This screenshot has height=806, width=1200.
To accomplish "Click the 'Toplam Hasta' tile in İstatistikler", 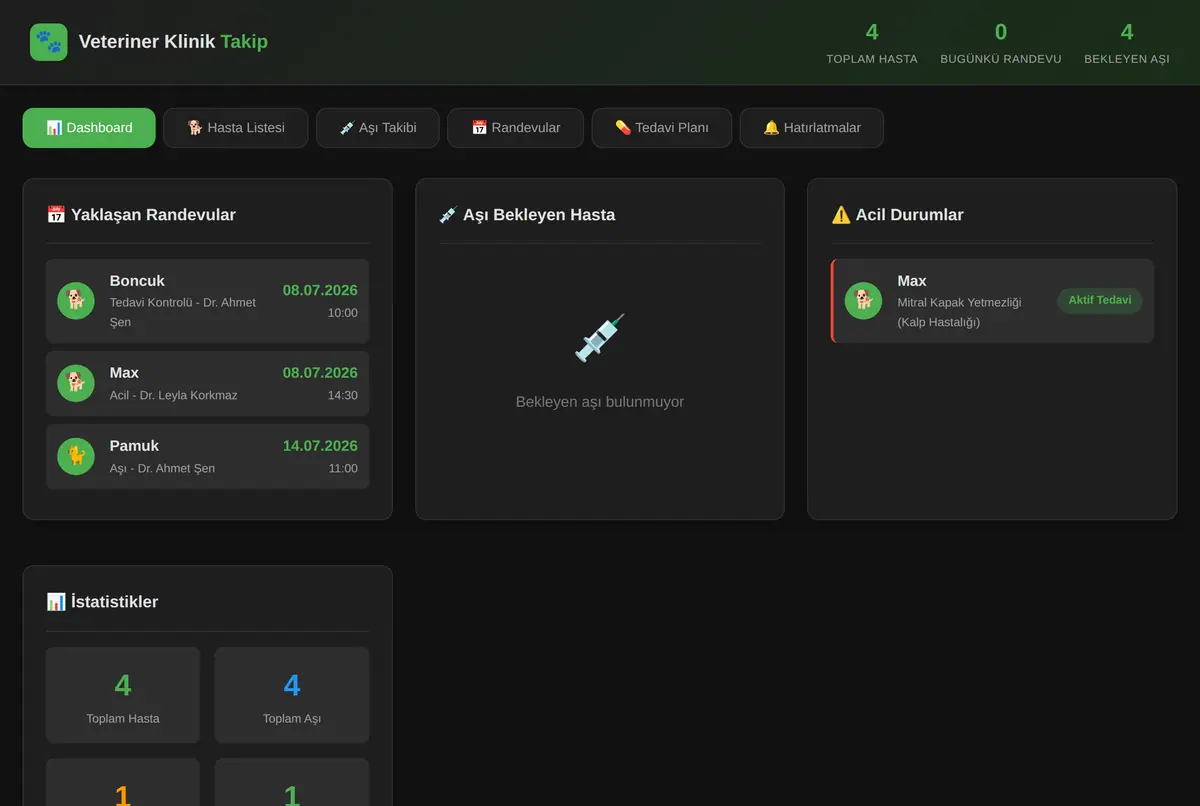I will click(123, 695).
